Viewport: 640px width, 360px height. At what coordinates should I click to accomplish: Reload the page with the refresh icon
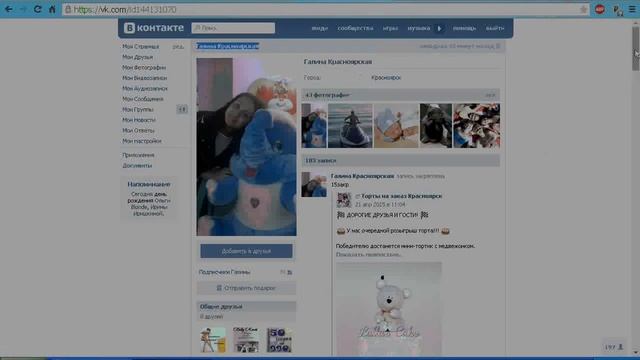click(x=38, y=9)
